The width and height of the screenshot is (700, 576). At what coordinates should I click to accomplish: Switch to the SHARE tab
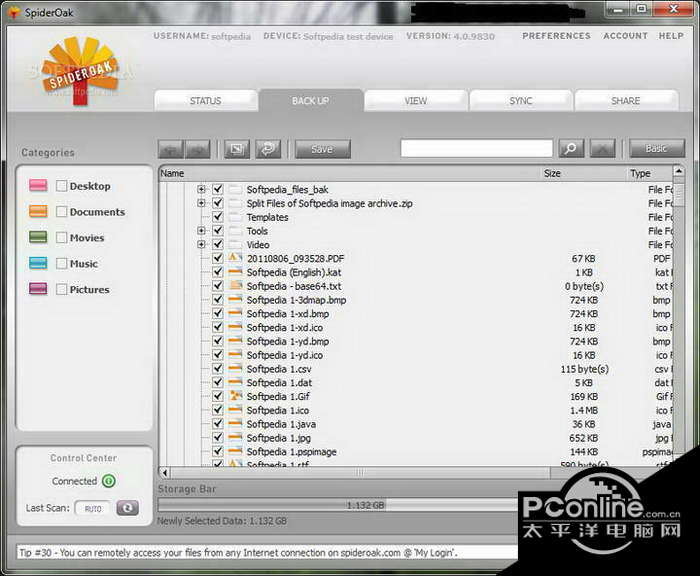(626, 100)
